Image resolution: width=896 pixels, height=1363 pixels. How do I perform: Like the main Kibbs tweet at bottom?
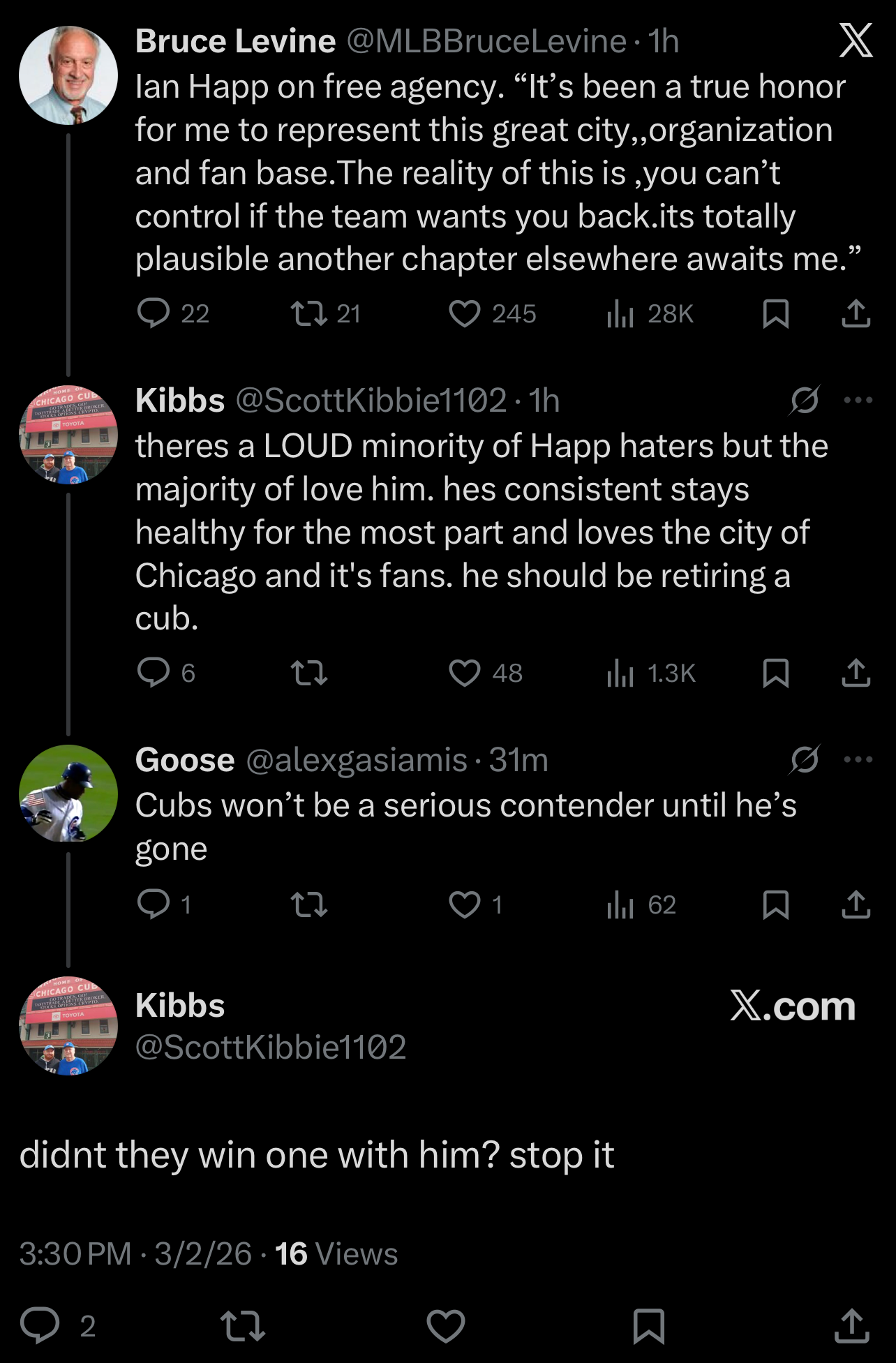click(x=446, y=1326)
